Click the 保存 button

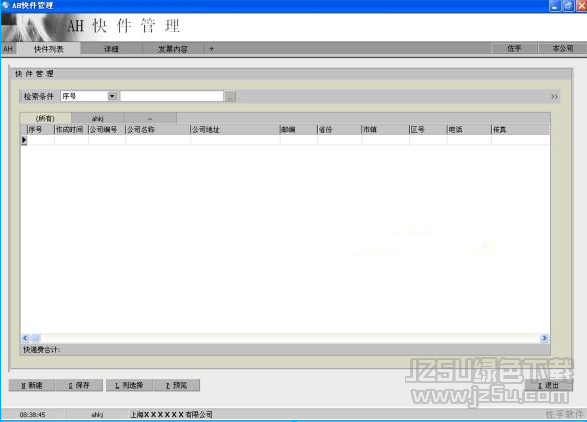(x=79, y=385)
